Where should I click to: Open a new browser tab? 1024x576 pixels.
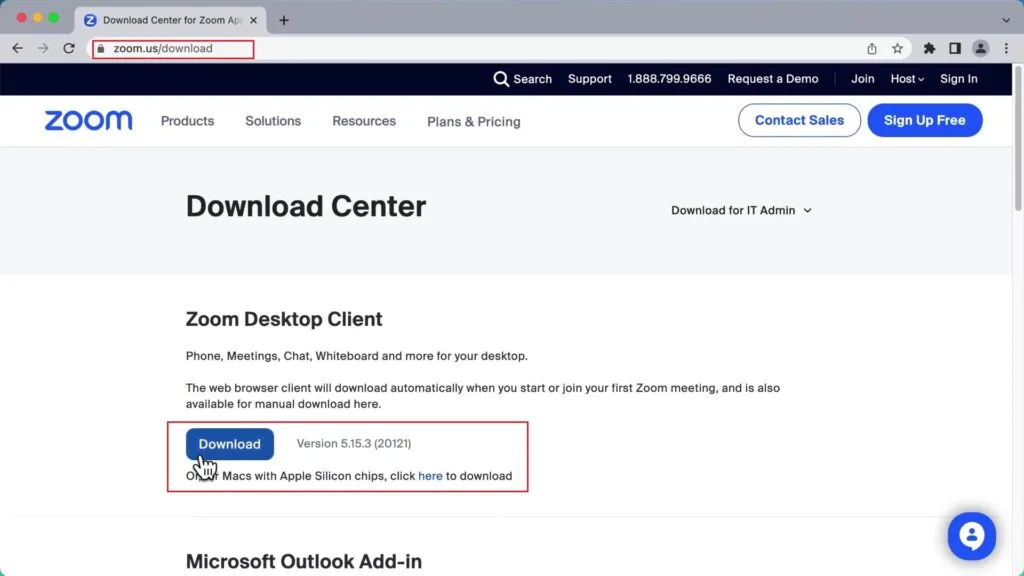(x=284, y=20)
